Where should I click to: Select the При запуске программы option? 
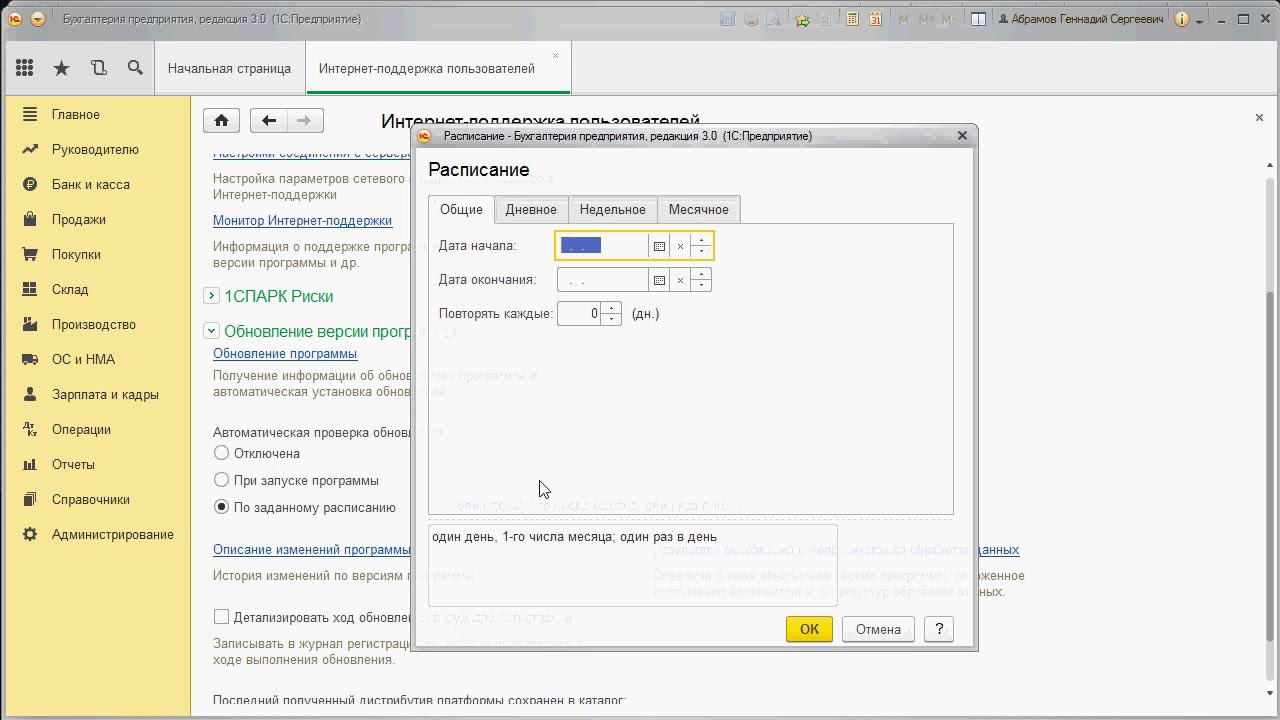[x=222, y=480]
